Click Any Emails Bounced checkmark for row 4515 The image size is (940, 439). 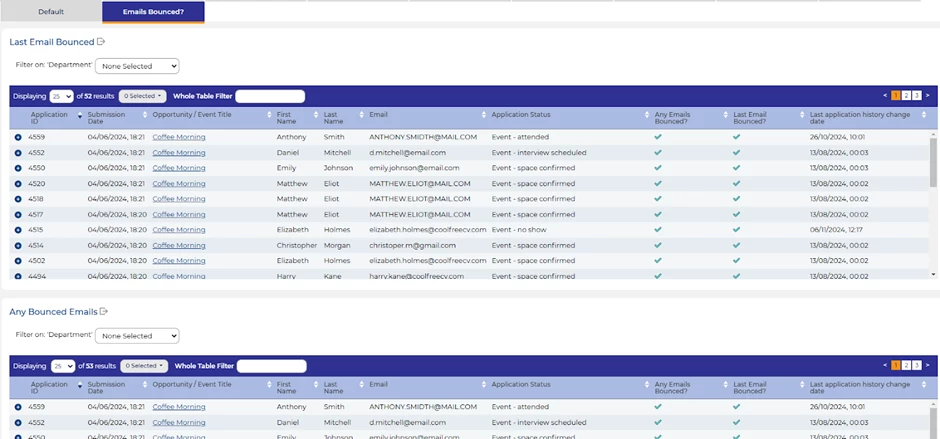658,230
